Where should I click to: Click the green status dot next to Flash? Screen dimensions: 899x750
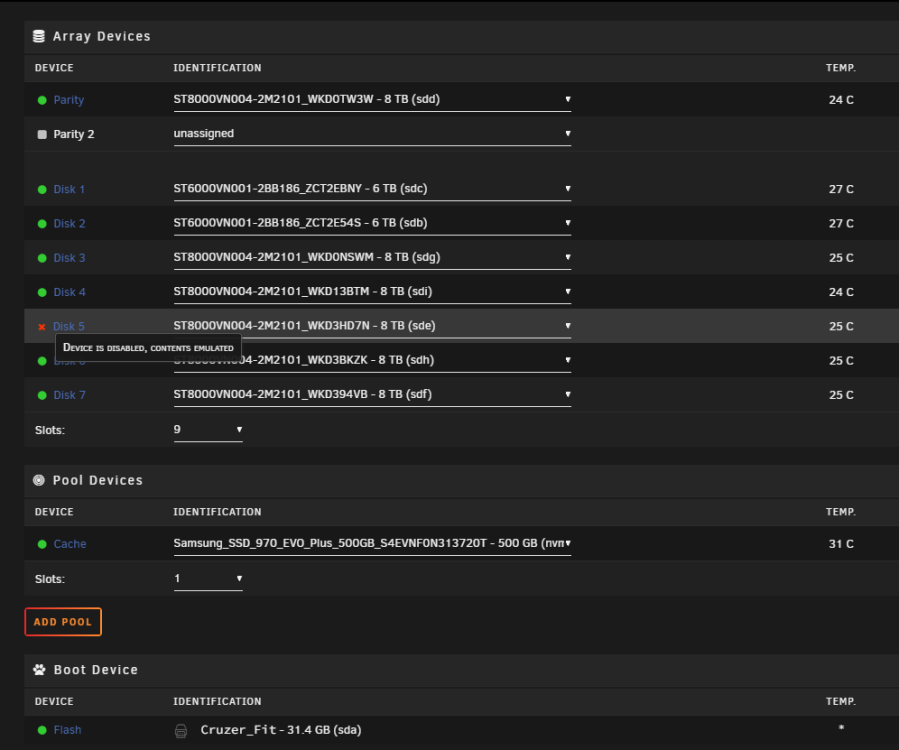coord(42,731)
